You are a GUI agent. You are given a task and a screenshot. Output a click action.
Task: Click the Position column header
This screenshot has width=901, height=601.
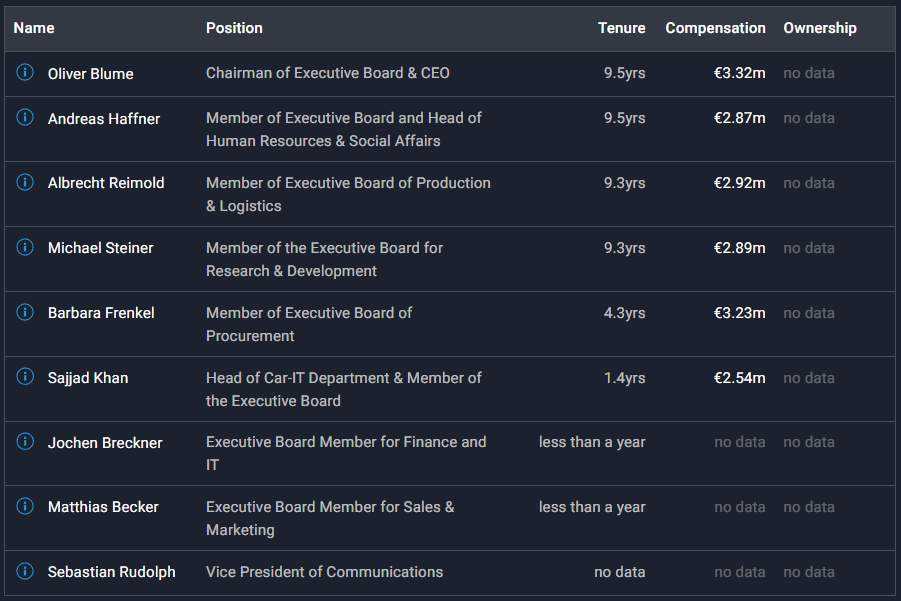[x=234, y=28]
